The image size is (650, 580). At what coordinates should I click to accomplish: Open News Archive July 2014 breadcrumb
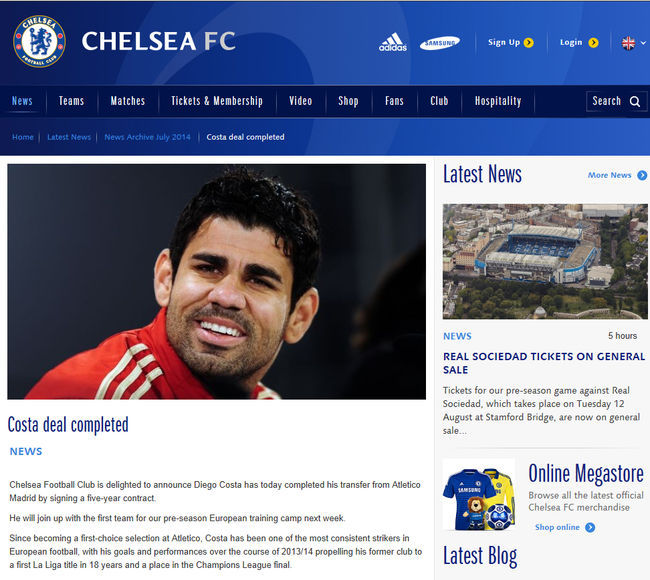[148, 137]
